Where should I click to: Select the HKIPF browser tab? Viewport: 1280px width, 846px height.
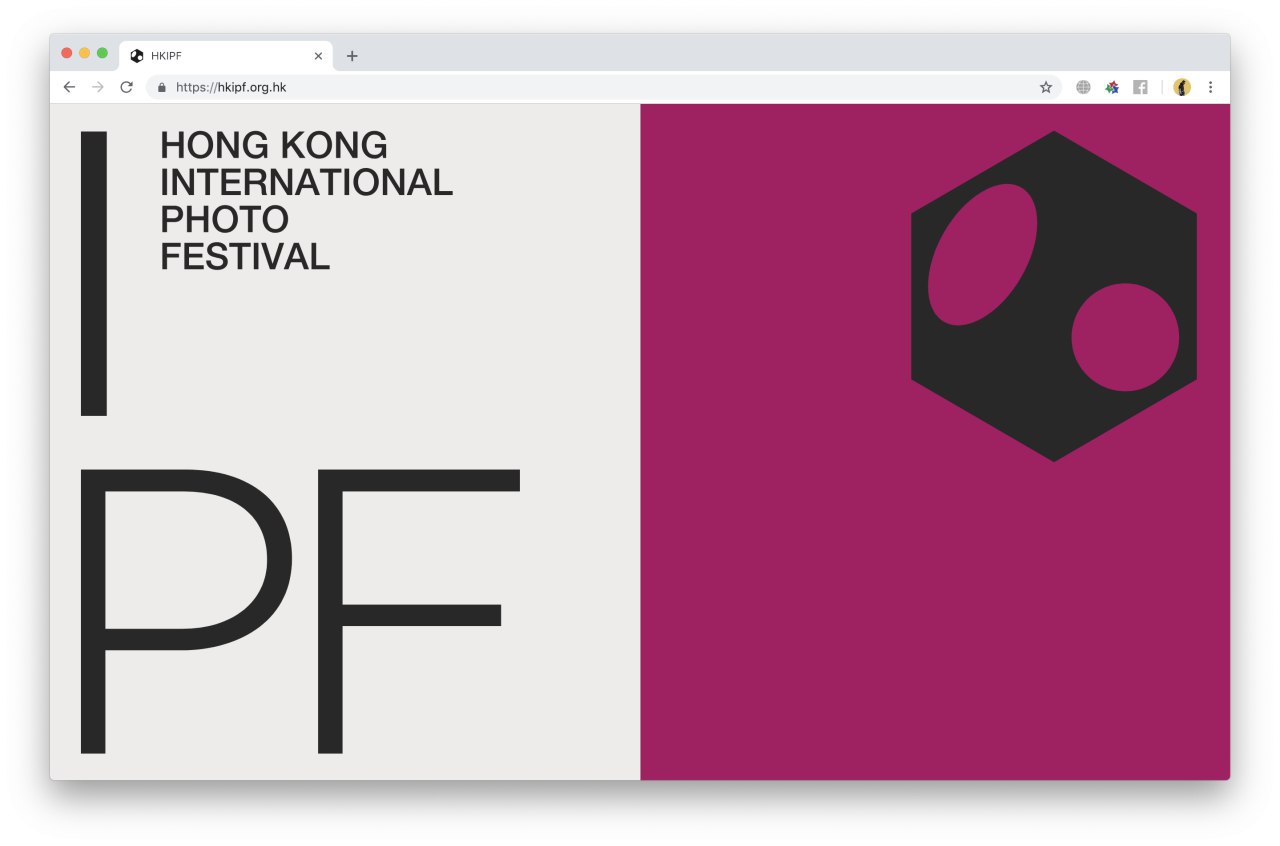click(x=227, y=56)
